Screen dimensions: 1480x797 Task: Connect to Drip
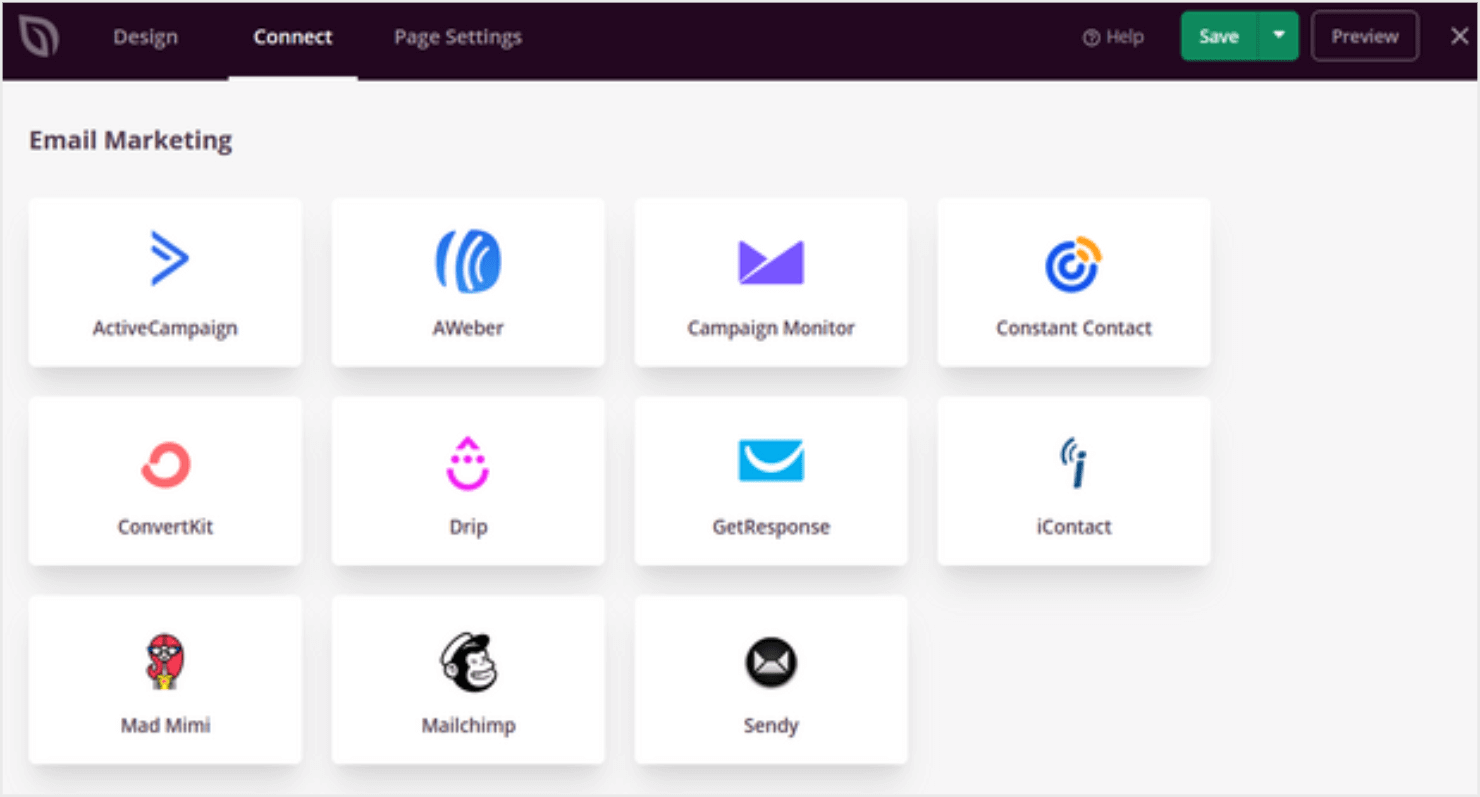[x=468, y=480]
